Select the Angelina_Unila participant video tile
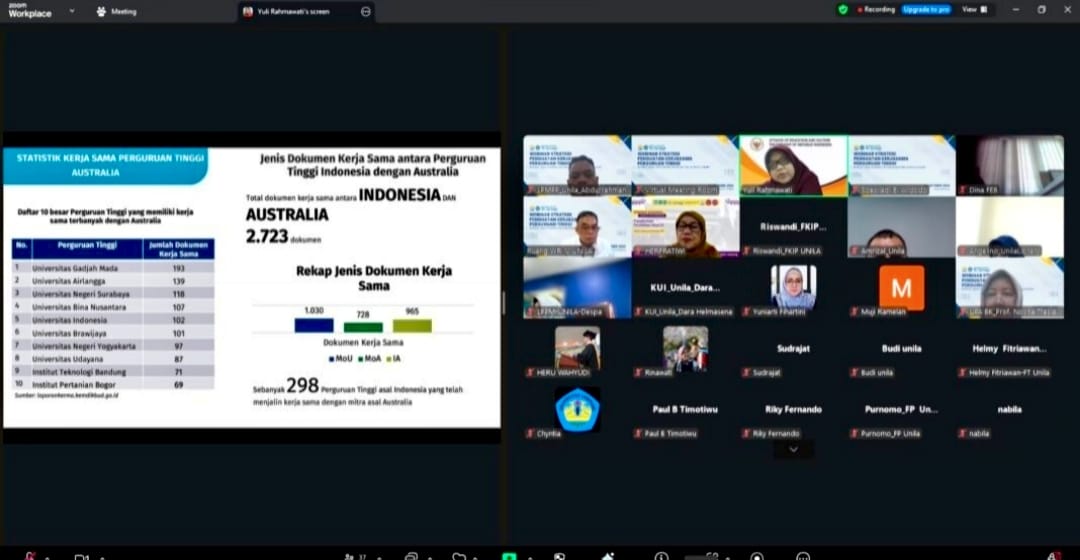This screenshot has width=1080, height=560. 1010,227
